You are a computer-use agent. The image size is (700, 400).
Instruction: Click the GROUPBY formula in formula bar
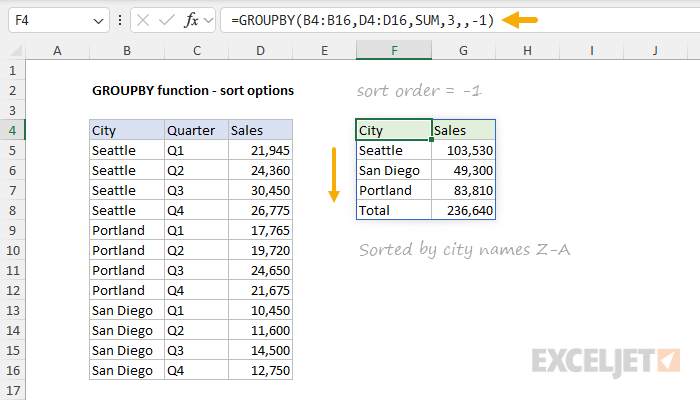(x=362, y=20)
